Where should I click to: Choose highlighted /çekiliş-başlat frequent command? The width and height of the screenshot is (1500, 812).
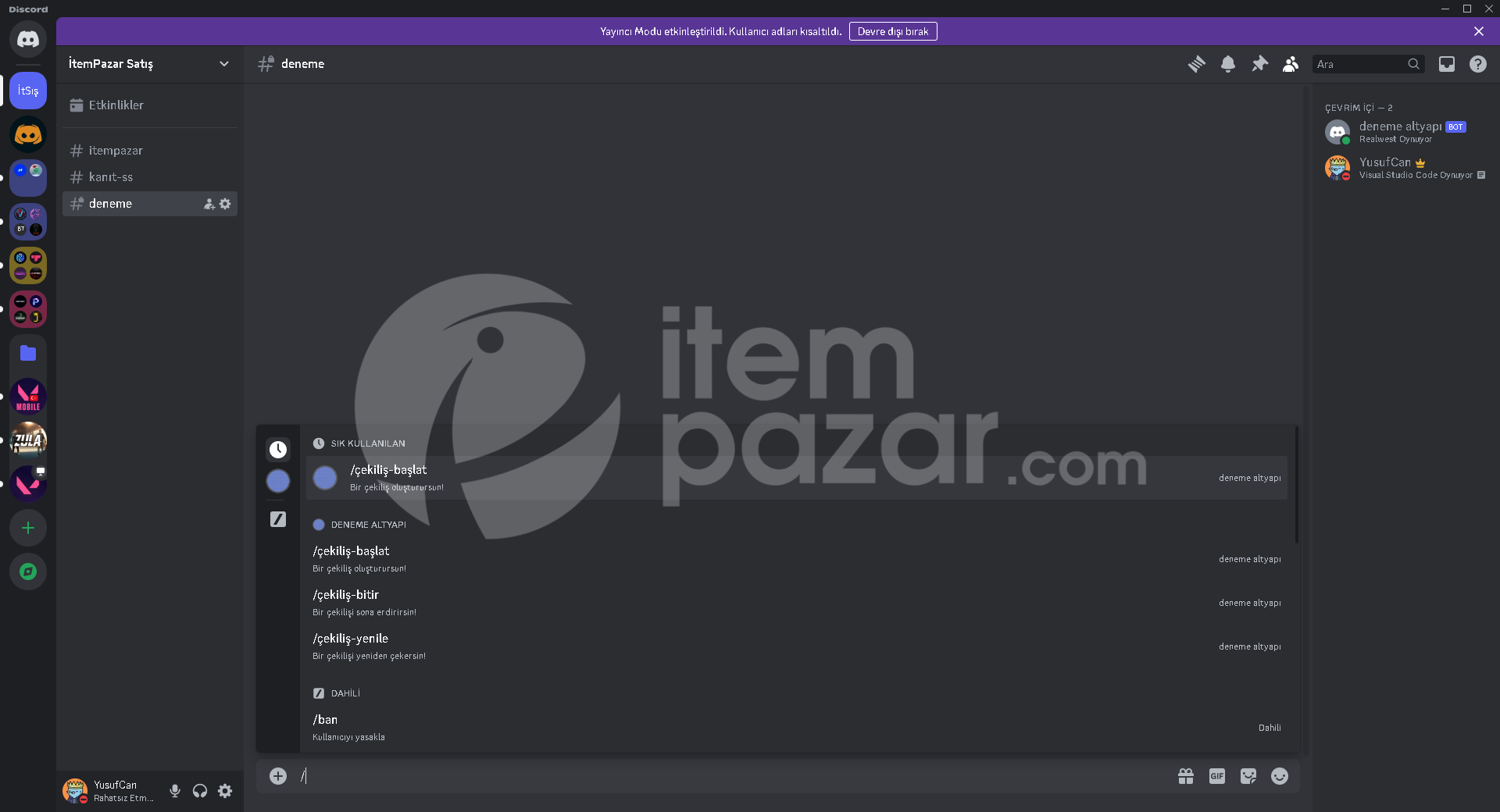click(x=797, y=478)
